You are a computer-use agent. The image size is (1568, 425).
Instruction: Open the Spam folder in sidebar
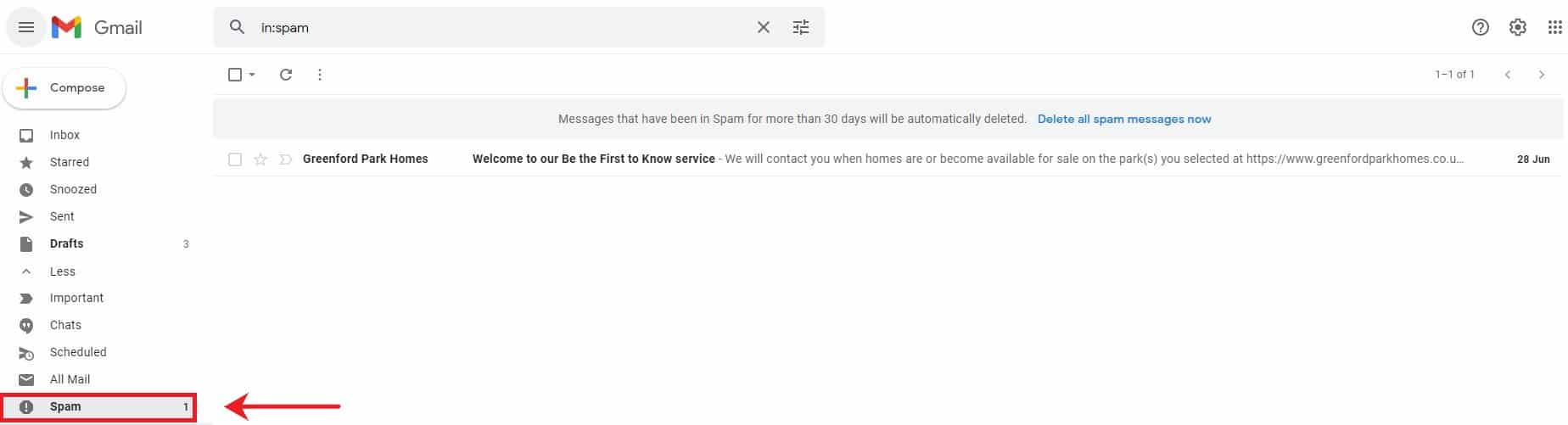(65, 406)
